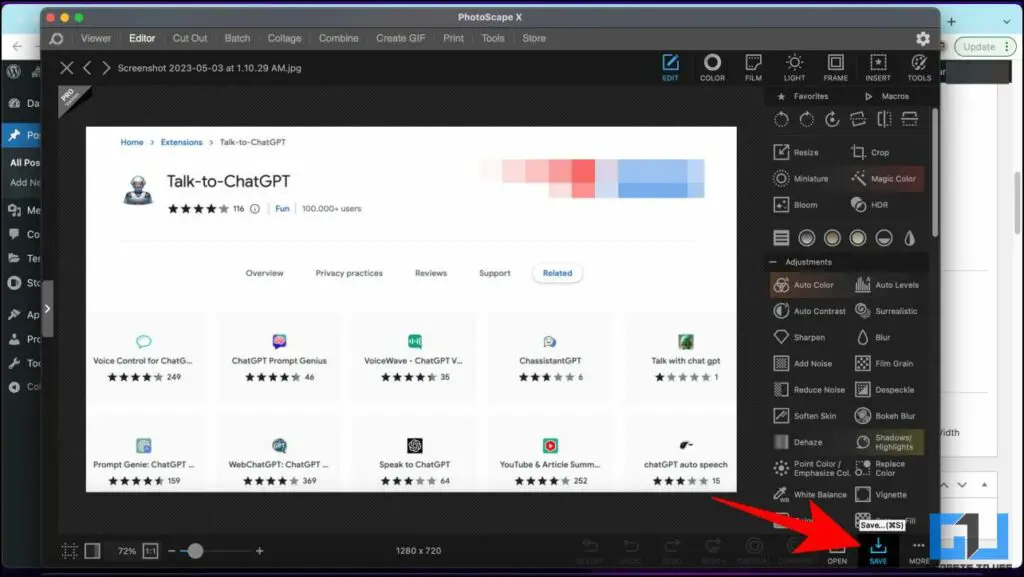Switch to the Viewer tab

(96, 39)
